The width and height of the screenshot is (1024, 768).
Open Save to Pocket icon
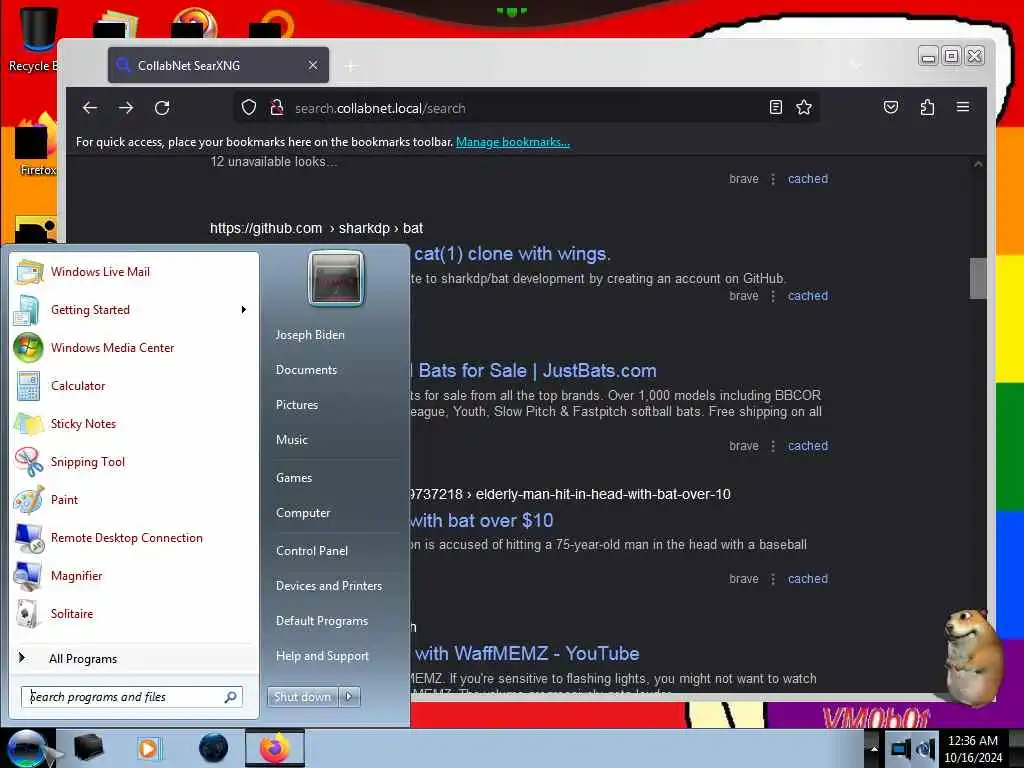tap(891, 108)
